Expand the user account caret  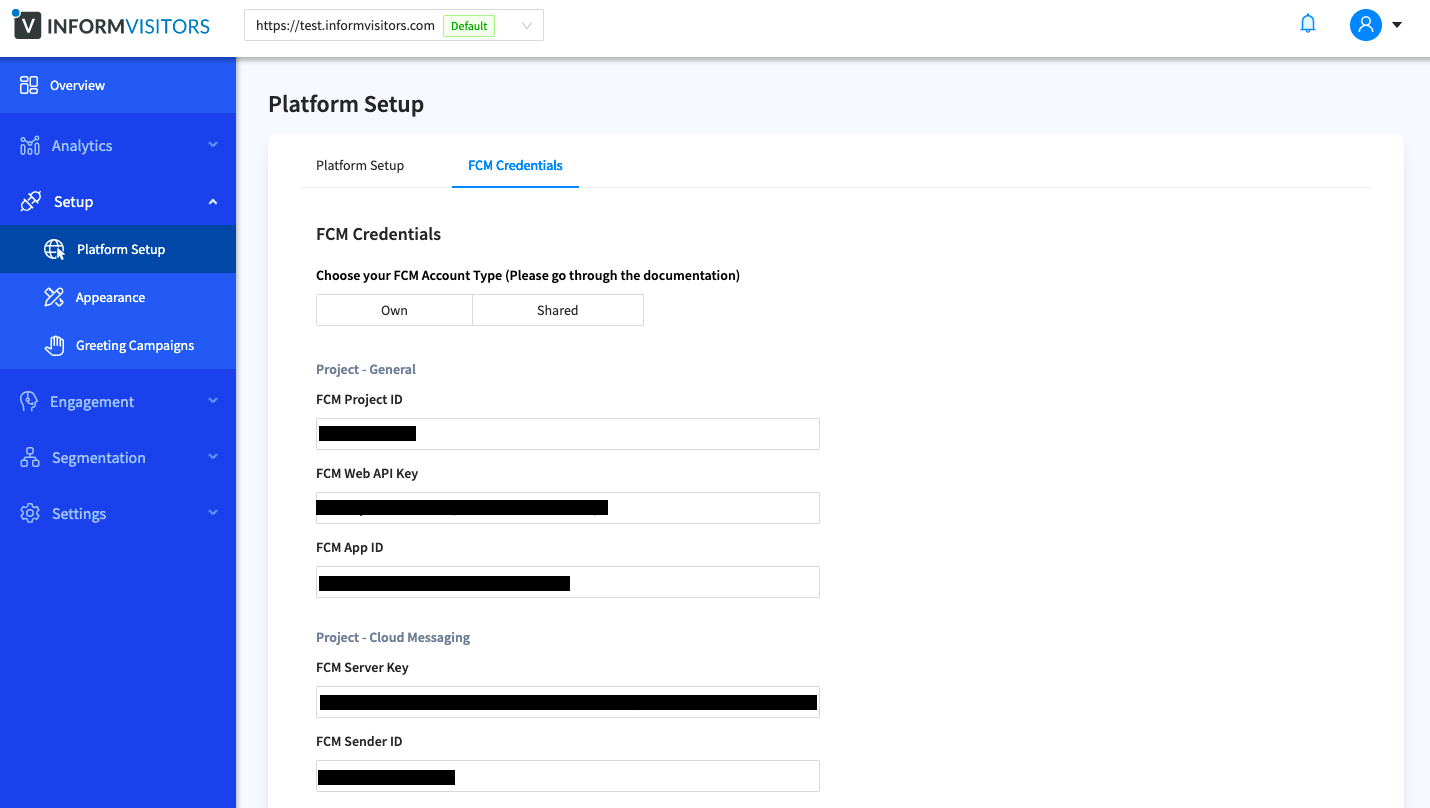click(x=1397, y=25)
